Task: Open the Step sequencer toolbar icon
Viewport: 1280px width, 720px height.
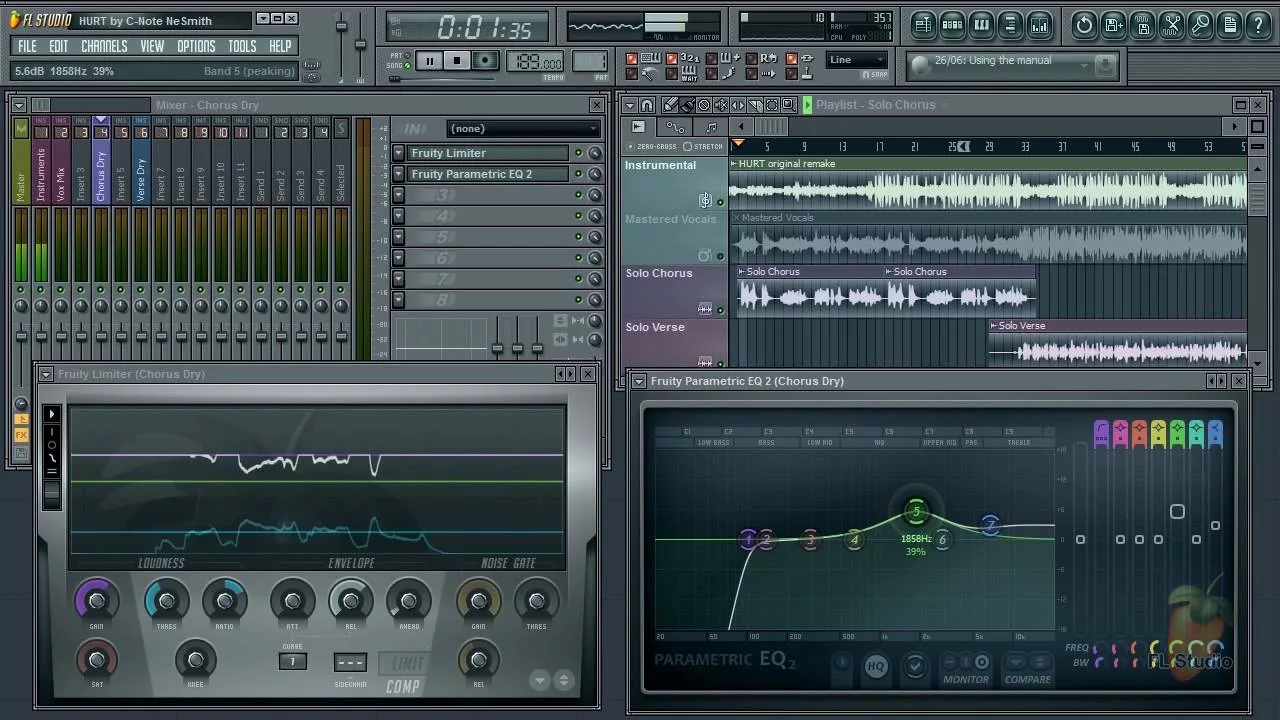Action: 952,25
